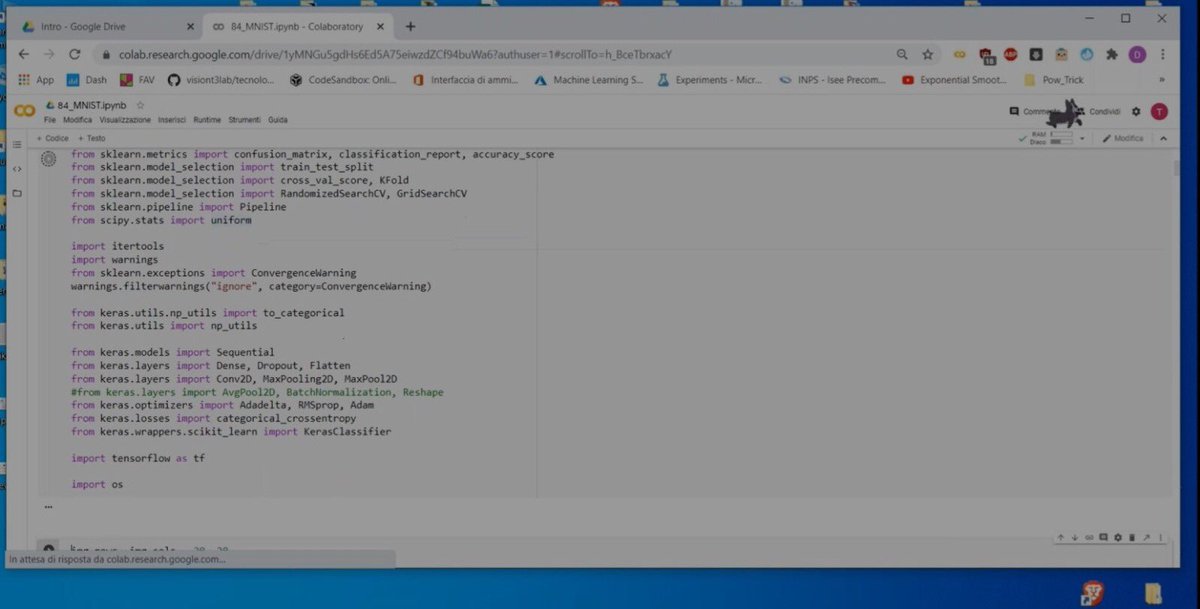Open the Brave shortcut on desktop

pos(1091,593)
